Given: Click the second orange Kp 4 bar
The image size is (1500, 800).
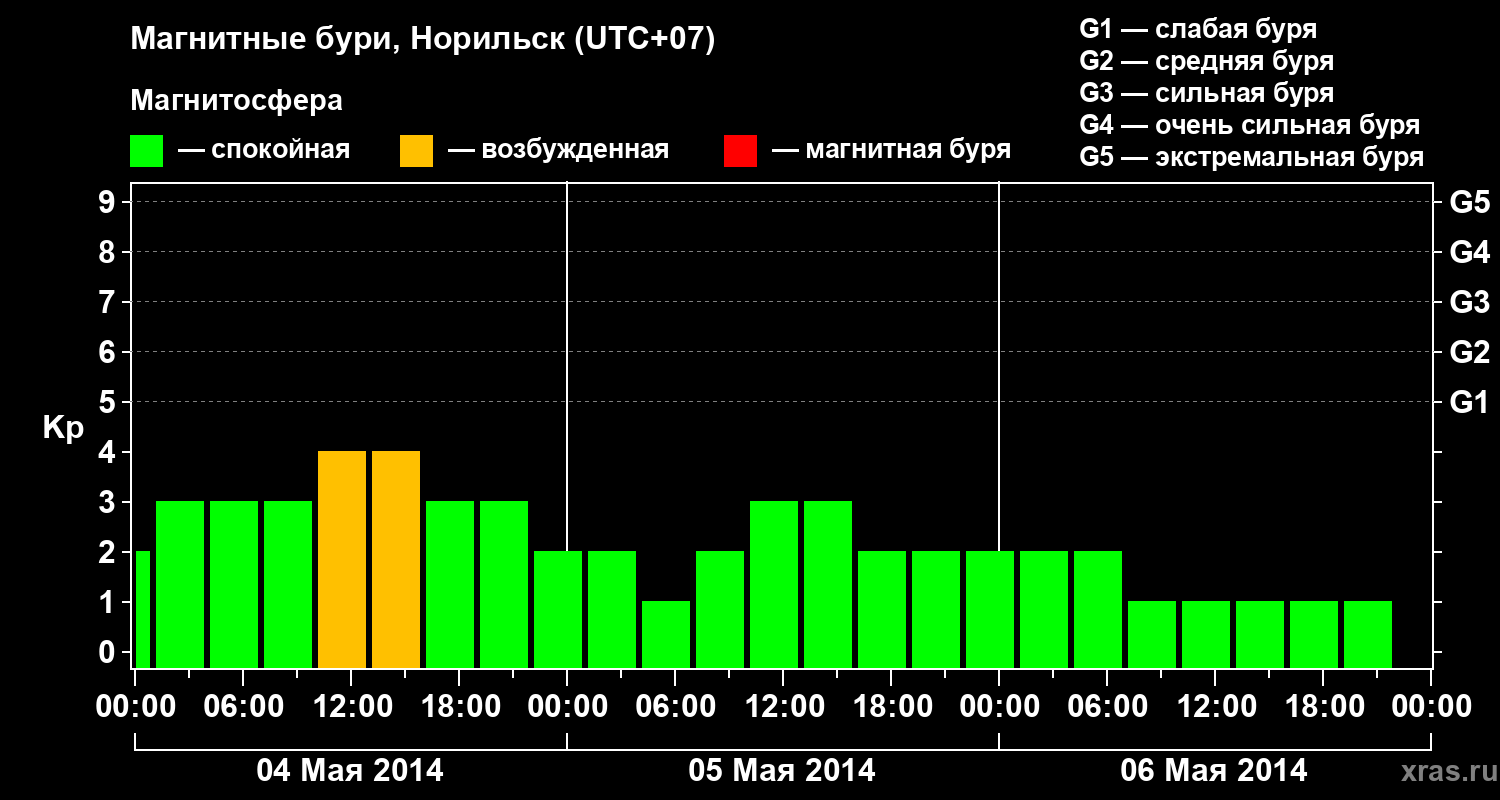Looking at the screenshot, I should (396, 559).
